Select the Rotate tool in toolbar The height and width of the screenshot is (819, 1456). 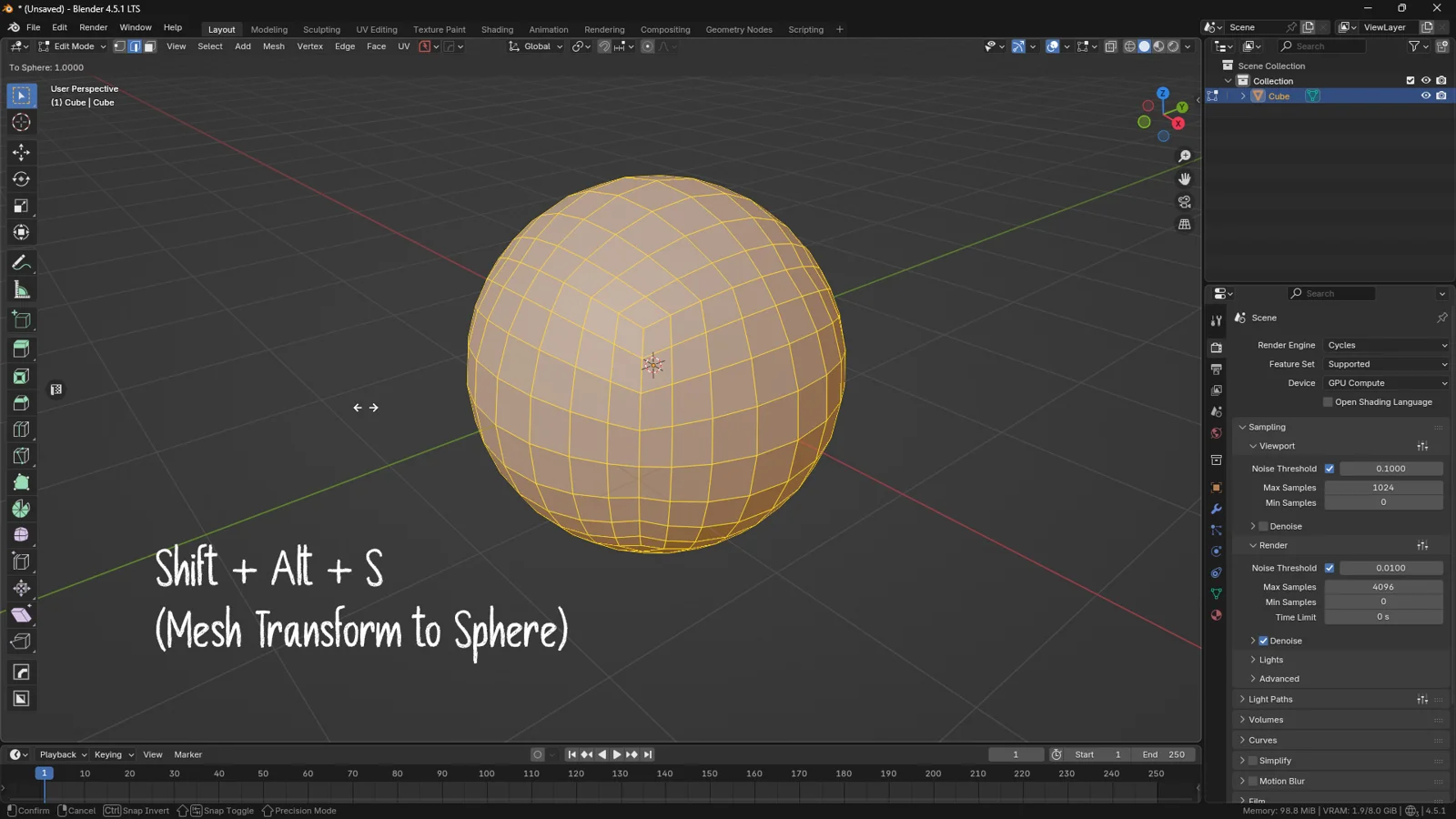21,179
